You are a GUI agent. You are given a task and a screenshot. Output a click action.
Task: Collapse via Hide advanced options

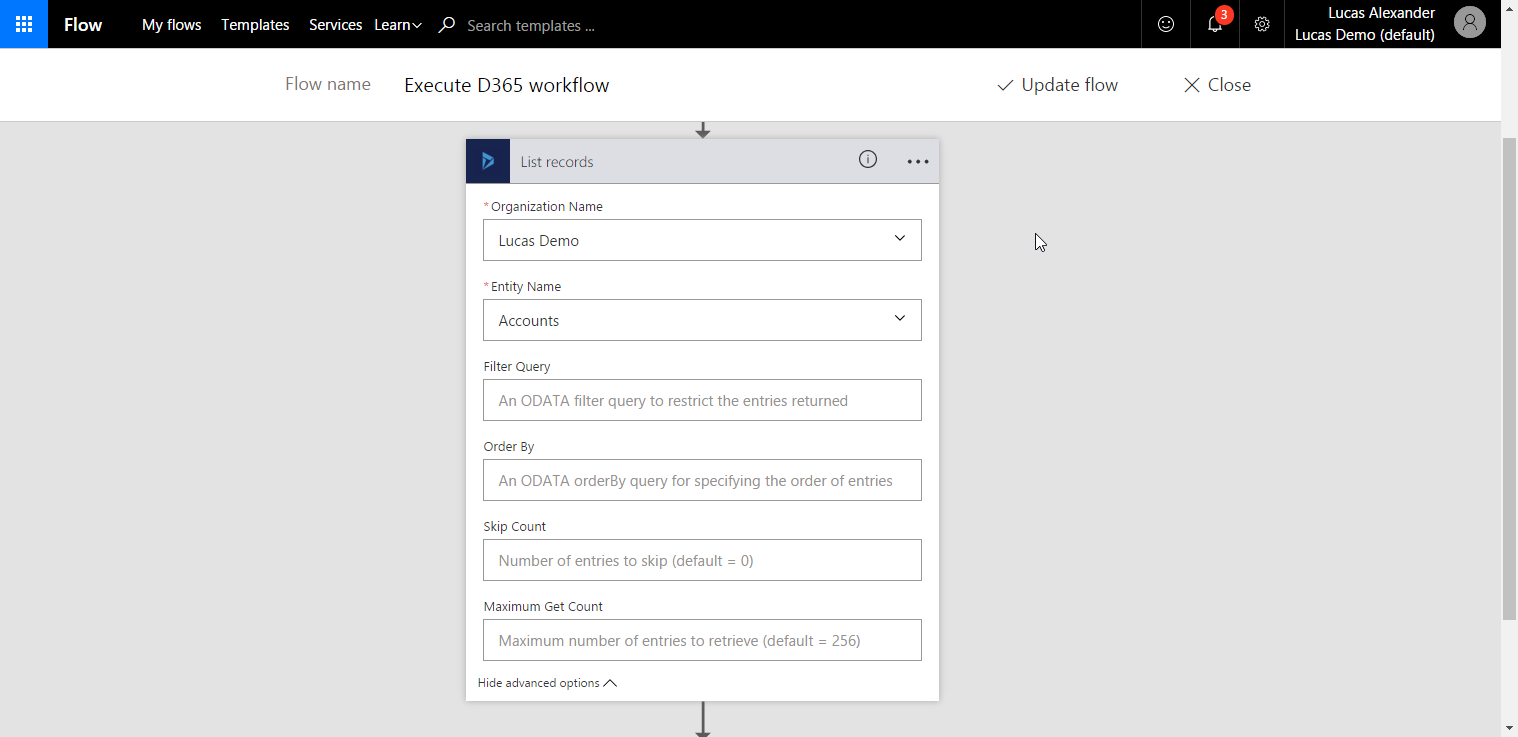(547, 683)
